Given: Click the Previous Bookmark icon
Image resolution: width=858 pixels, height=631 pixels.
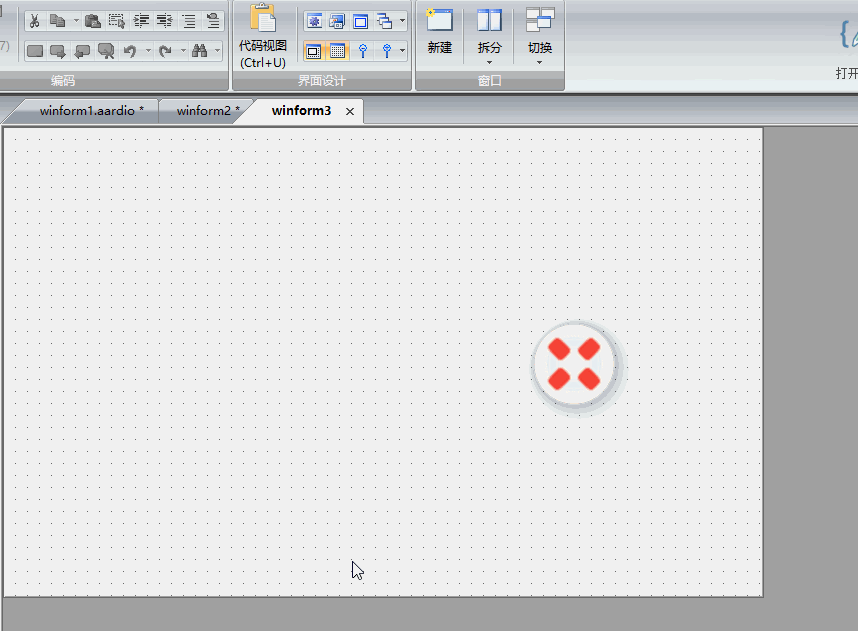Looking at the screenshot, I should (82, 51).
